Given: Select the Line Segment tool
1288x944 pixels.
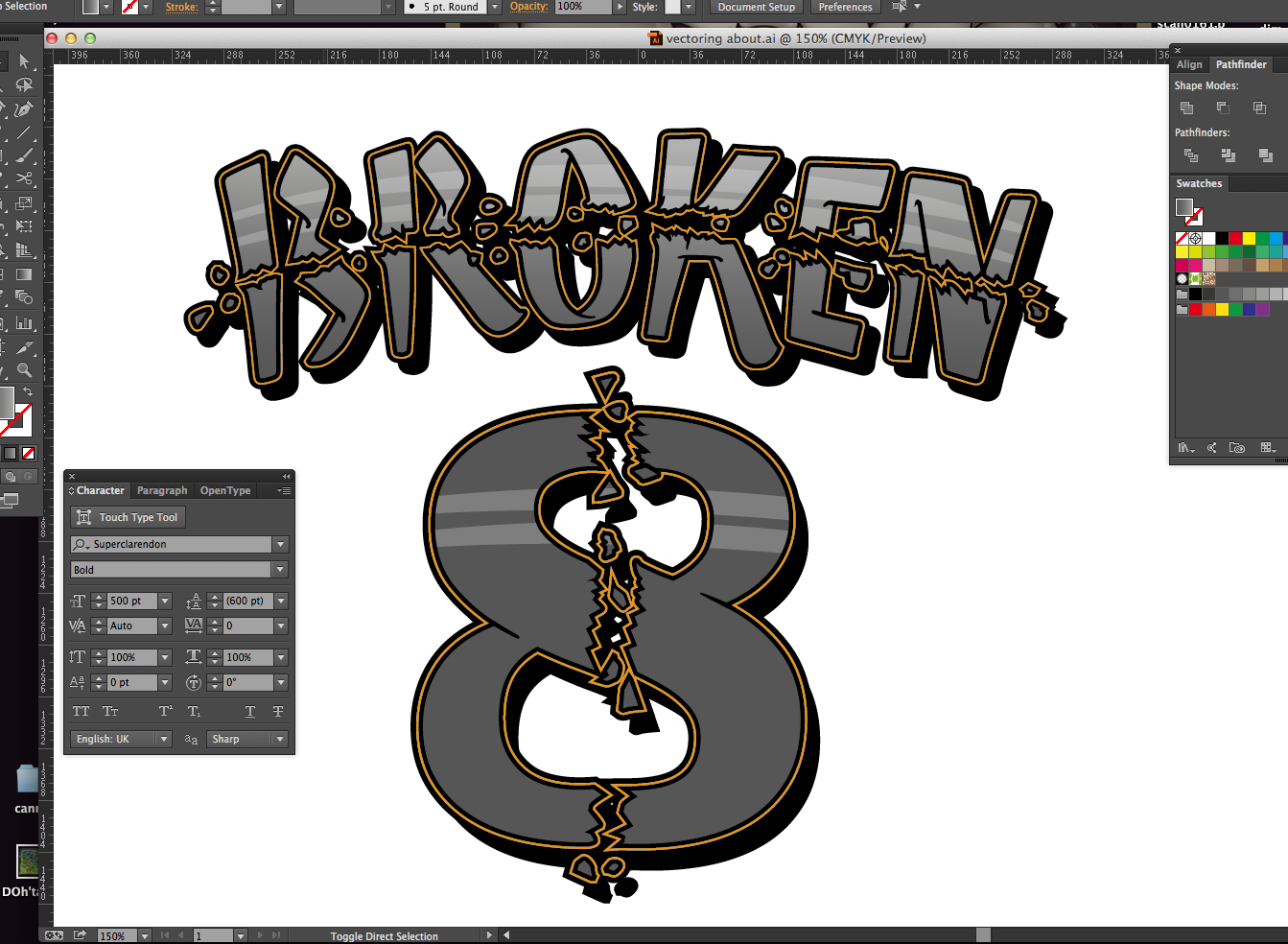Looking at the screenshot, I should coord(24,132).
